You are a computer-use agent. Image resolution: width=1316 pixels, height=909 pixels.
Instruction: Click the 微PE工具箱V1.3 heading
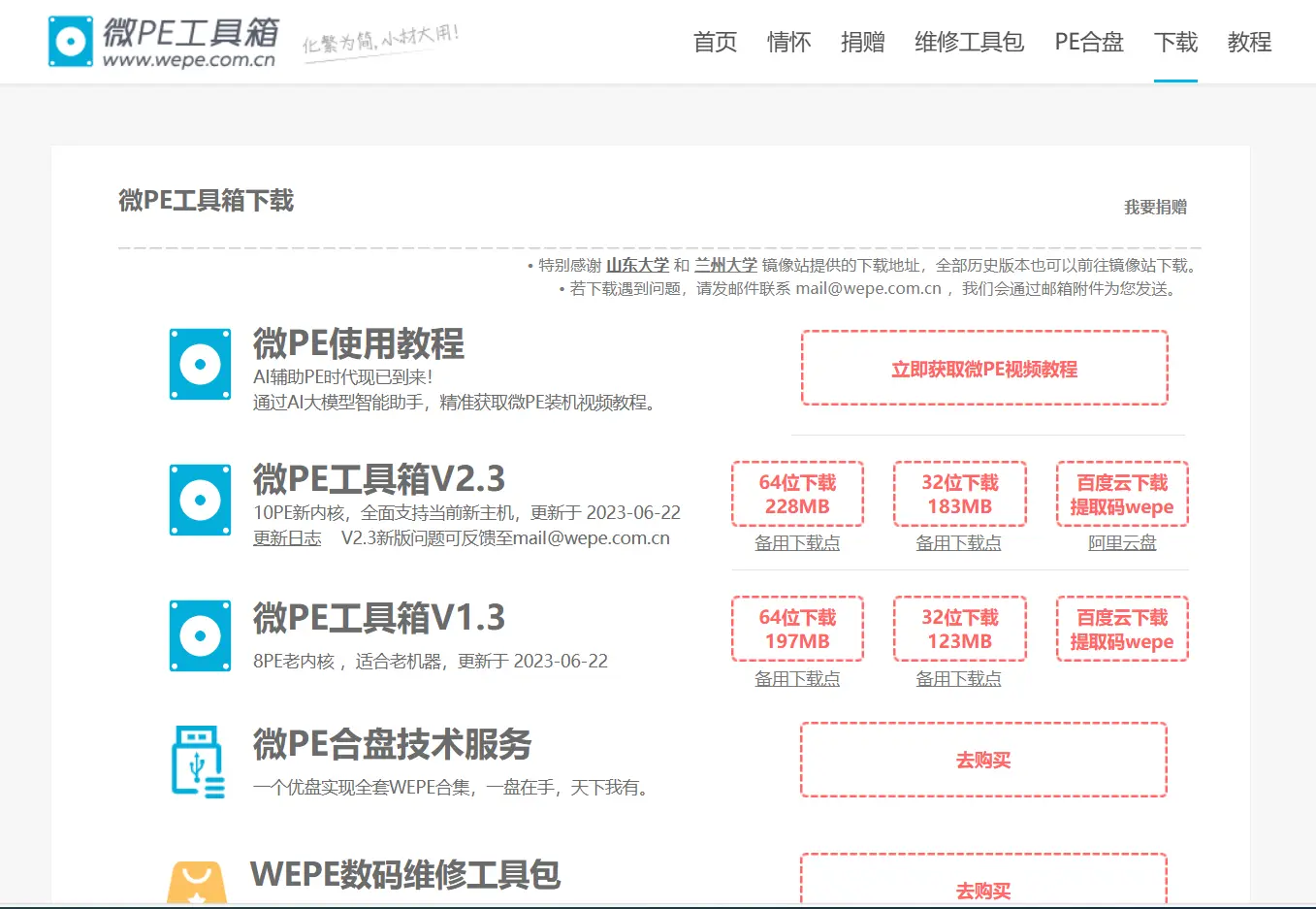(x=379, y=618)
